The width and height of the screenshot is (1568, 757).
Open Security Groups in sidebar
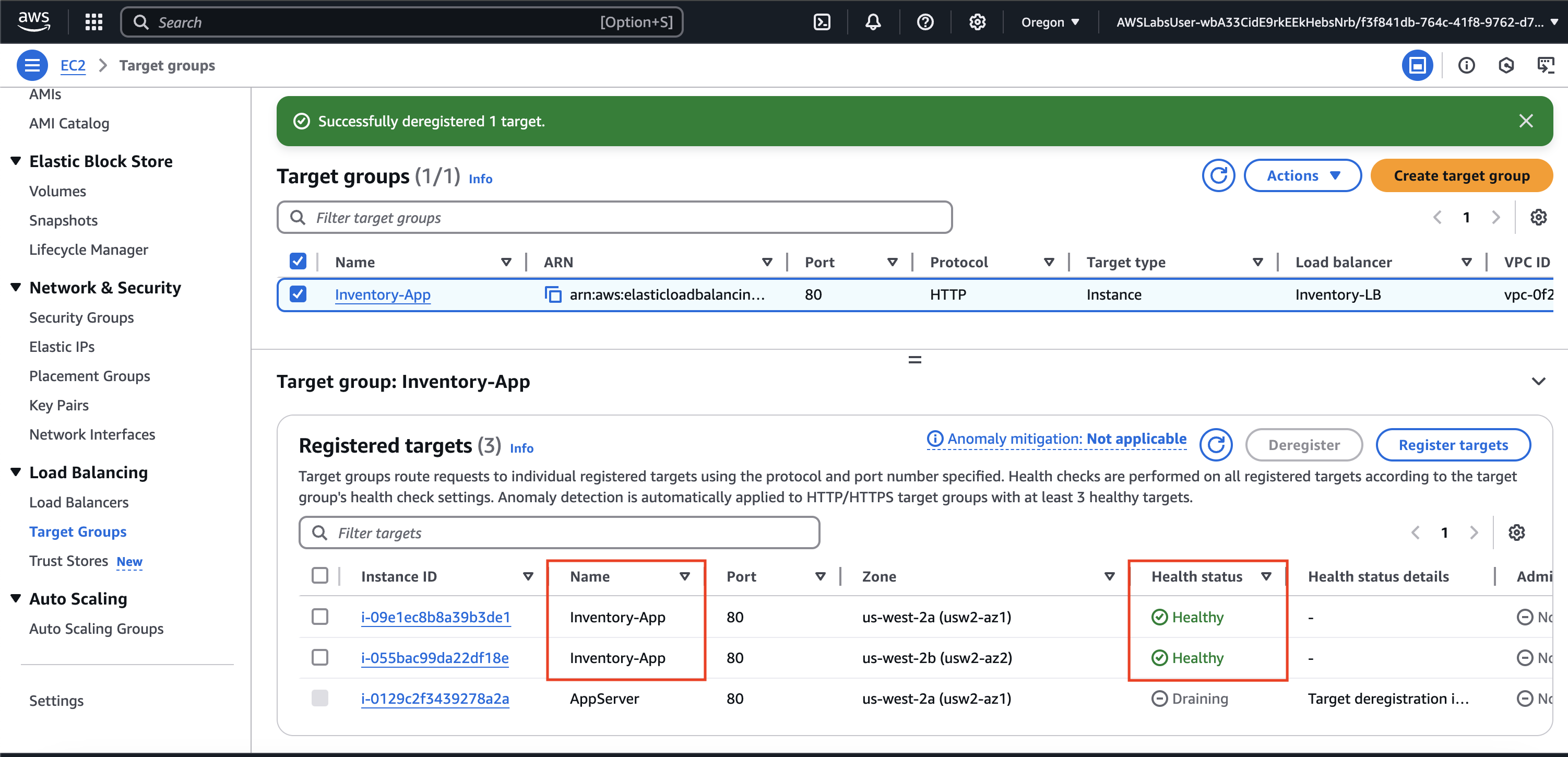click(x=81, y=317)
